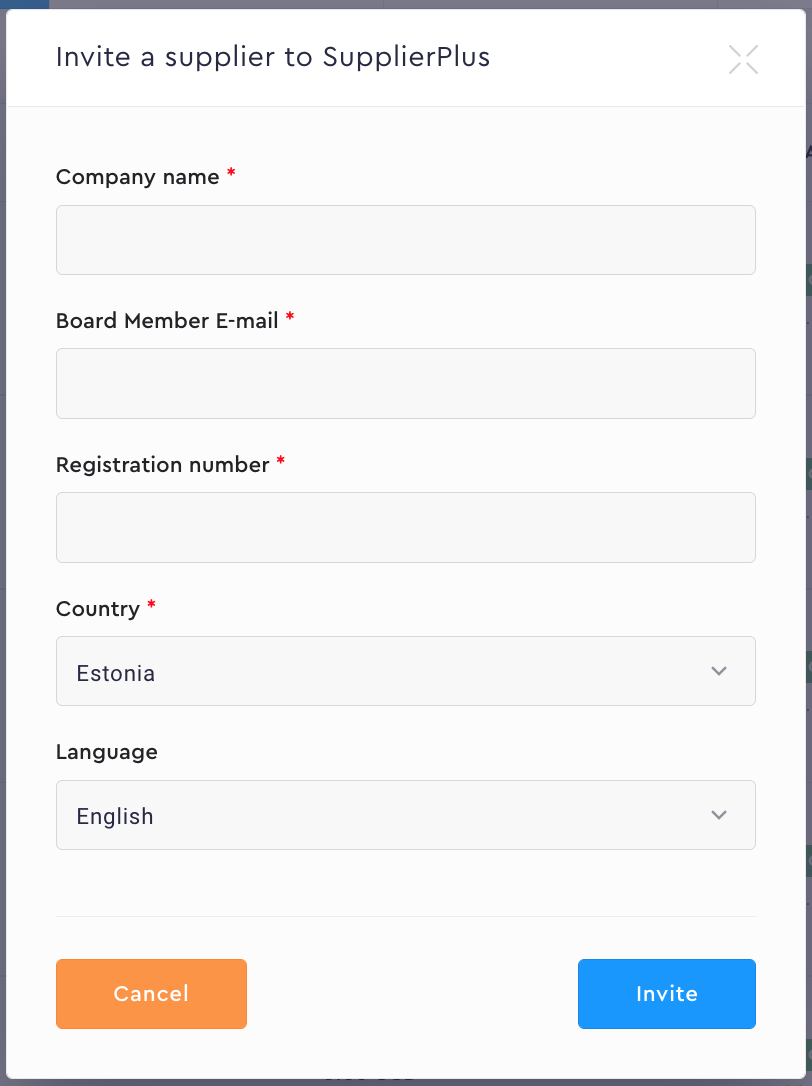The width and height of the screenshot is (812, 1086).
Task: Click the Country field label
Action: tap(98, 609)
